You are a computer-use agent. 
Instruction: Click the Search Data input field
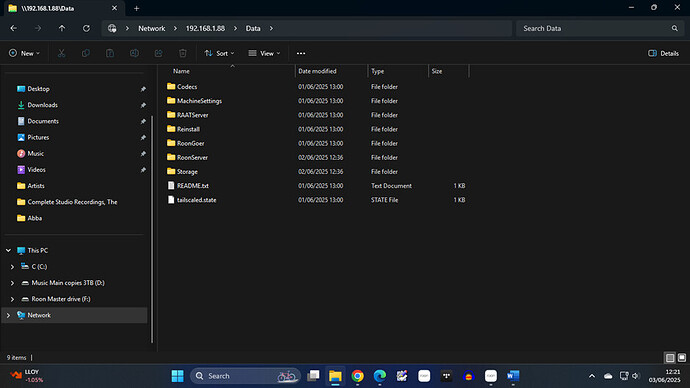[594, 28]
